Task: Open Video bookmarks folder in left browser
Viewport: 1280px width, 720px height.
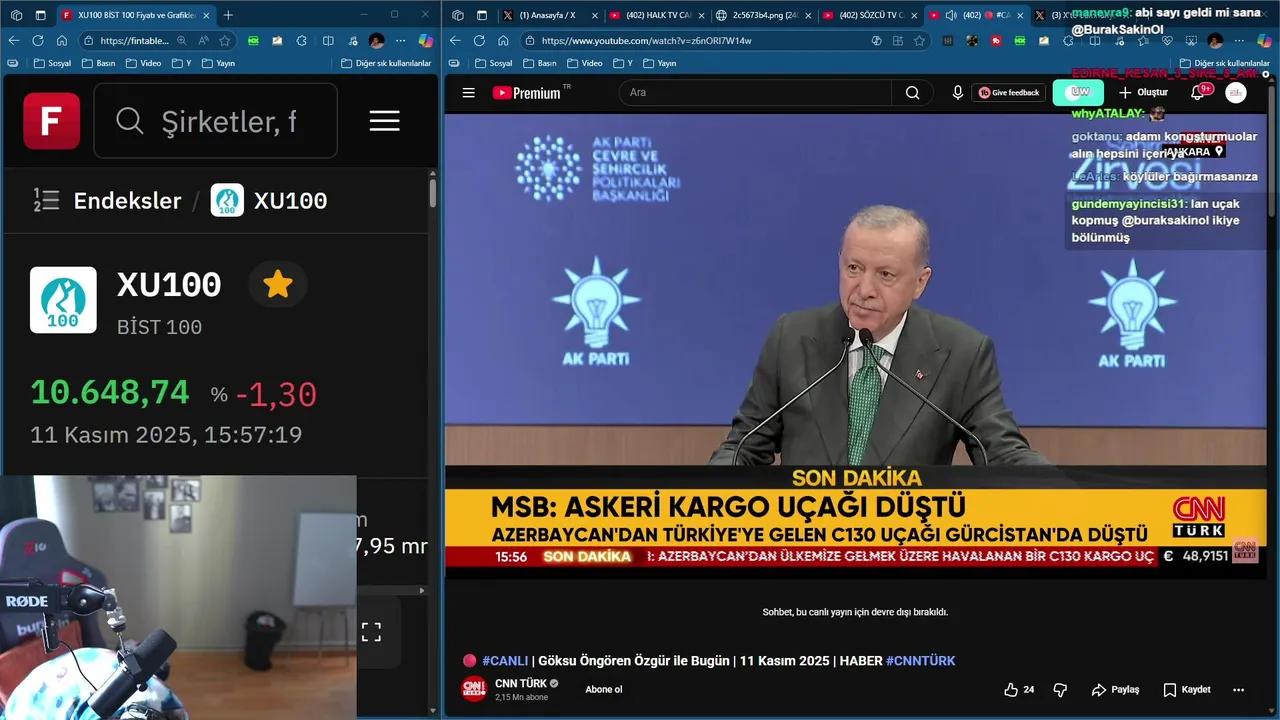Action: (x=143, y=63)
